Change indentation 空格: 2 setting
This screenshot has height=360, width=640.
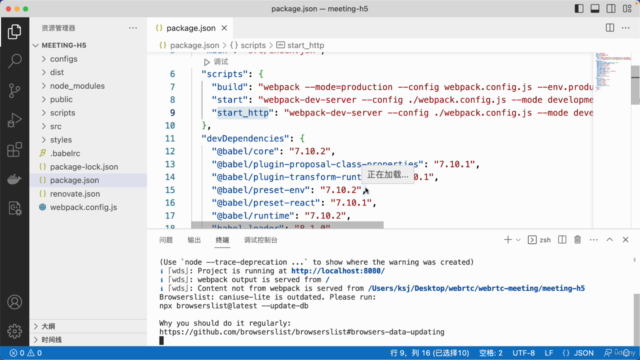[x=491, y=353]
